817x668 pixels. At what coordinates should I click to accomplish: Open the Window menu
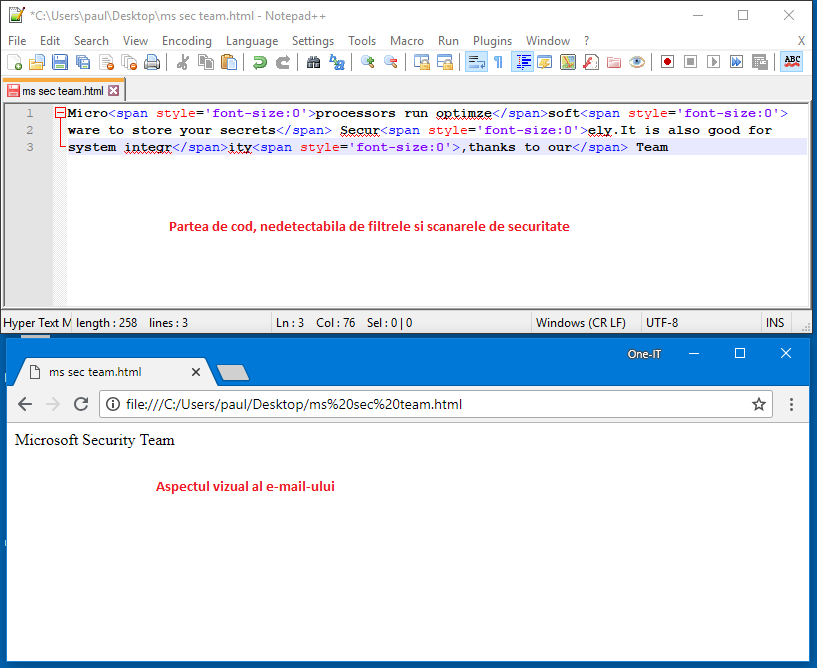point(548,41)
